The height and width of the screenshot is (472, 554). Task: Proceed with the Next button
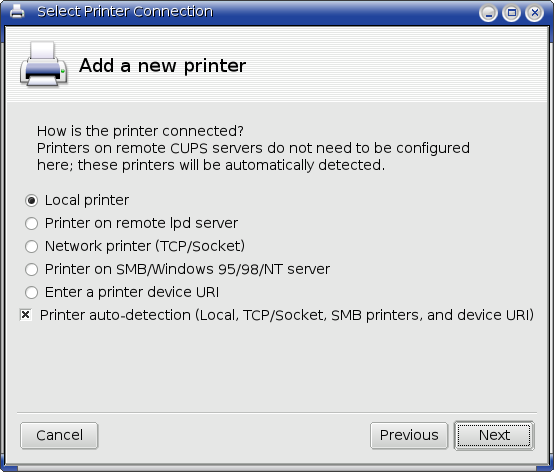tap(494, 436)
